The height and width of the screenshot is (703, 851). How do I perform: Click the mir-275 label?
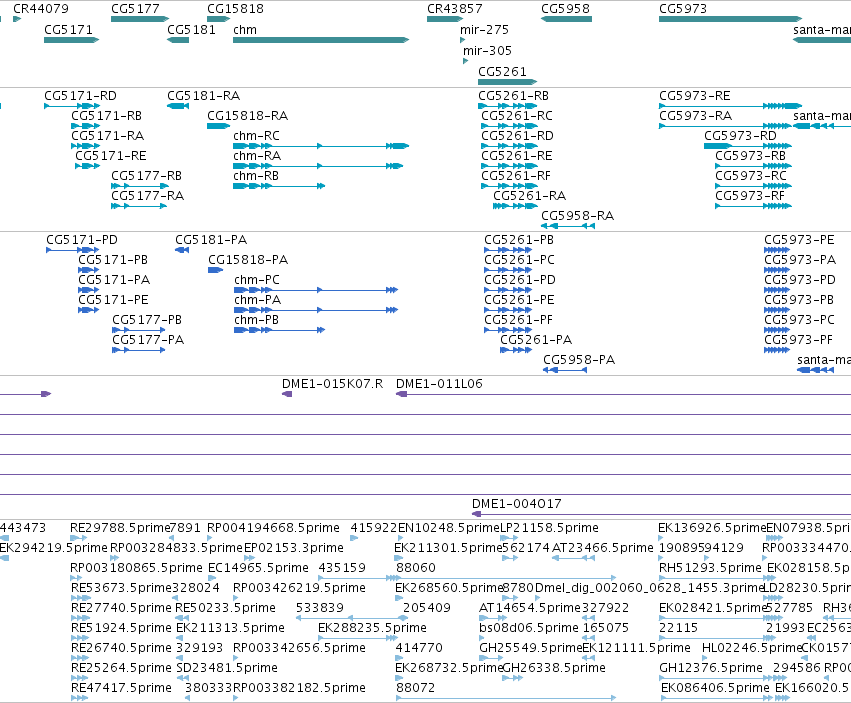(484, 30)
